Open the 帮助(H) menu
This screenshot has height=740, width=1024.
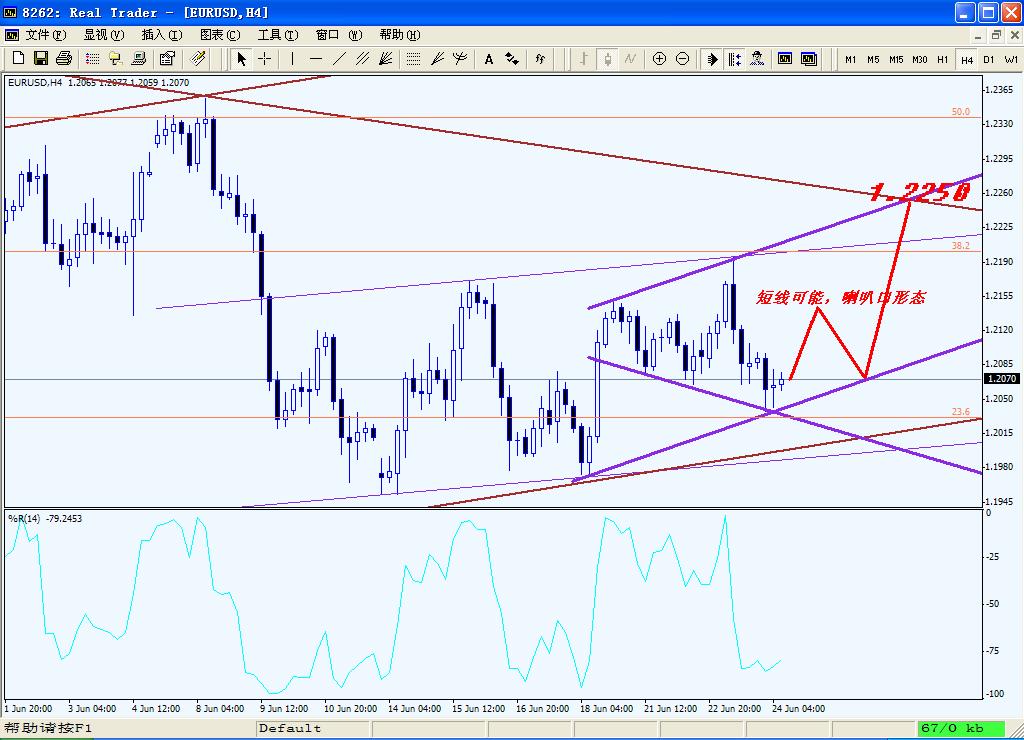[400, 35]
